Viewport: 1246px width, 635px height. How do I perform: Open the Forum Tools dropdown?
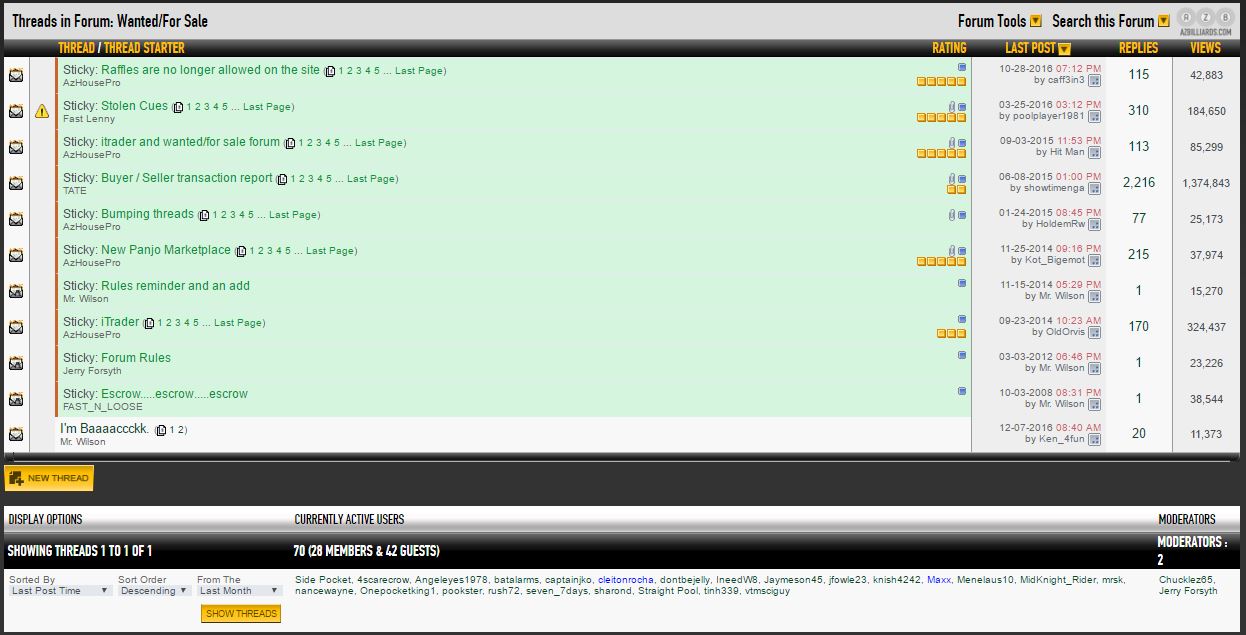(999, 21)
